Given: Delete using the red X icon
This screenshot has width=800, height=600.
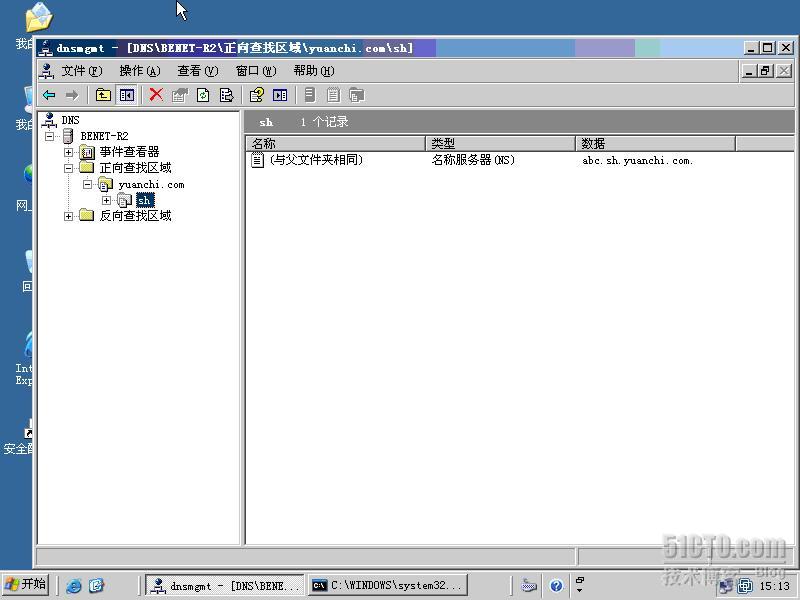Looking at the screenshot, I should [156, 94].
